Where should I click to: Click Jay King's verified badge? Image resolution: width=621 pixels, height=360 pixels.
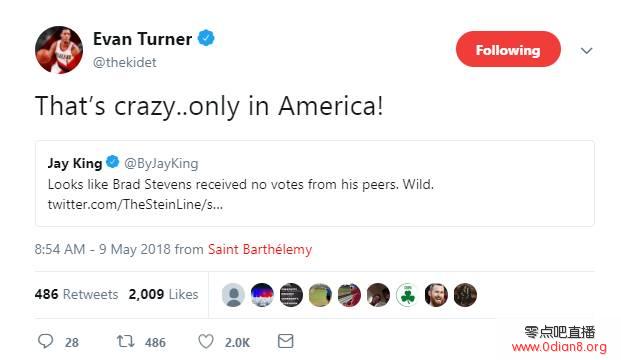tap(112, 162)
